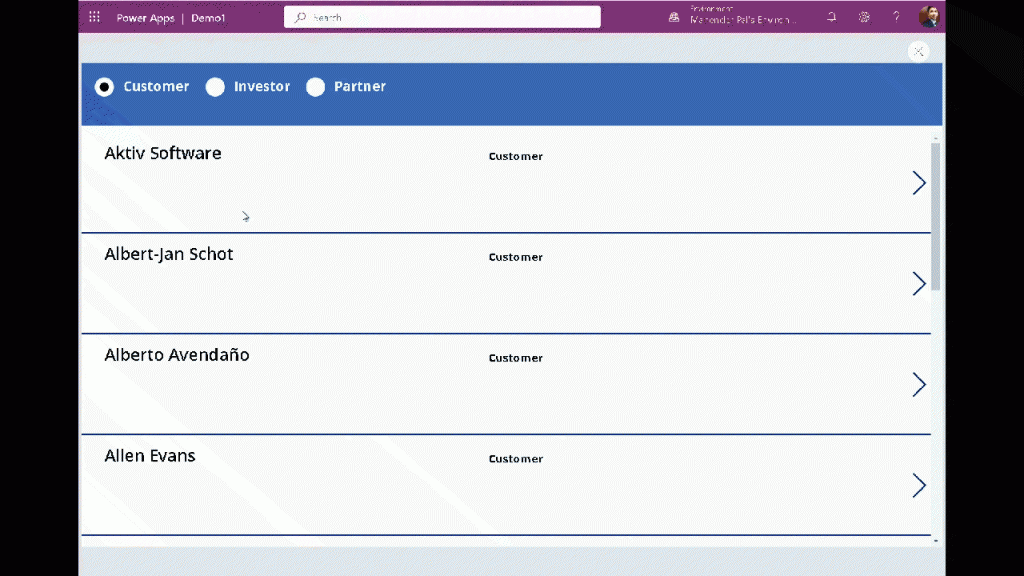Open the help question mark icon

(x=896, y=17)
